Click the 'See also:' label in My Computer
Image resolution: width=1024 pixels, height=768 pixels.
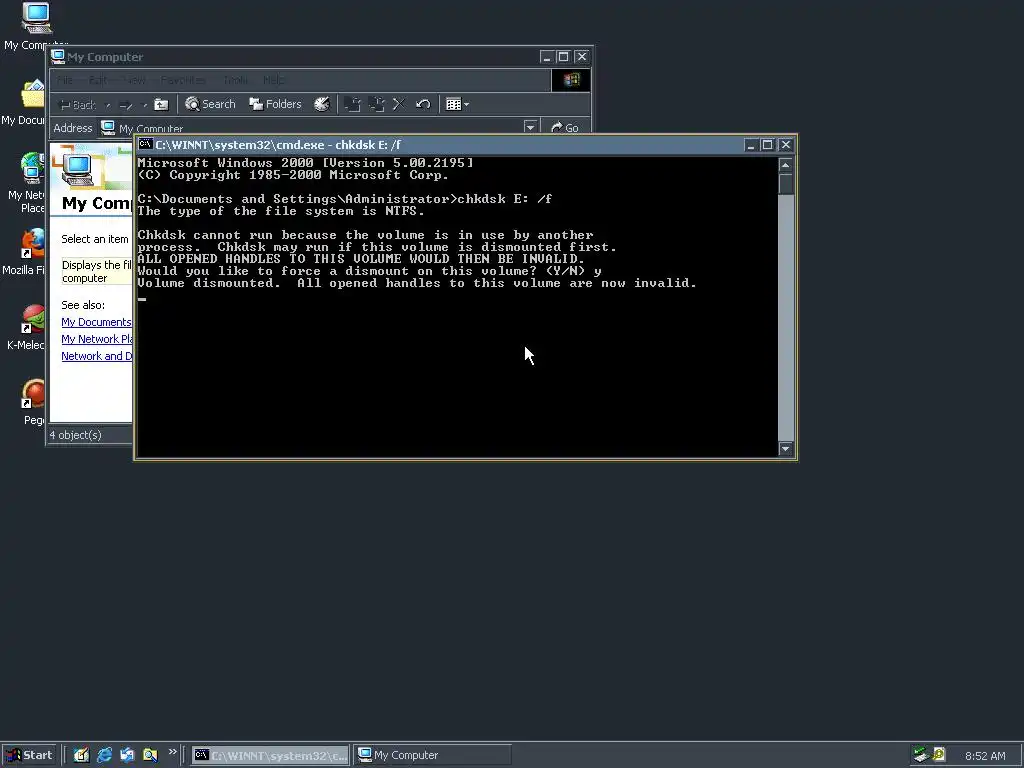tap(83, 305)
